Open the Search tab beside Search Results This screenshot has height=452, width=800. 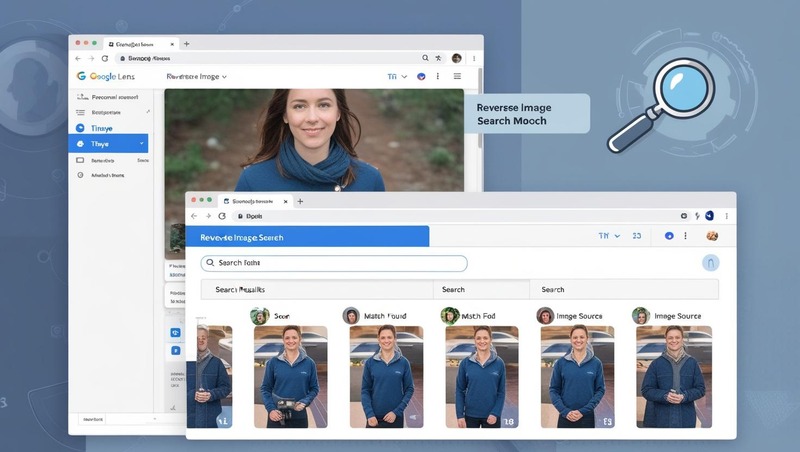coord(481,289)
